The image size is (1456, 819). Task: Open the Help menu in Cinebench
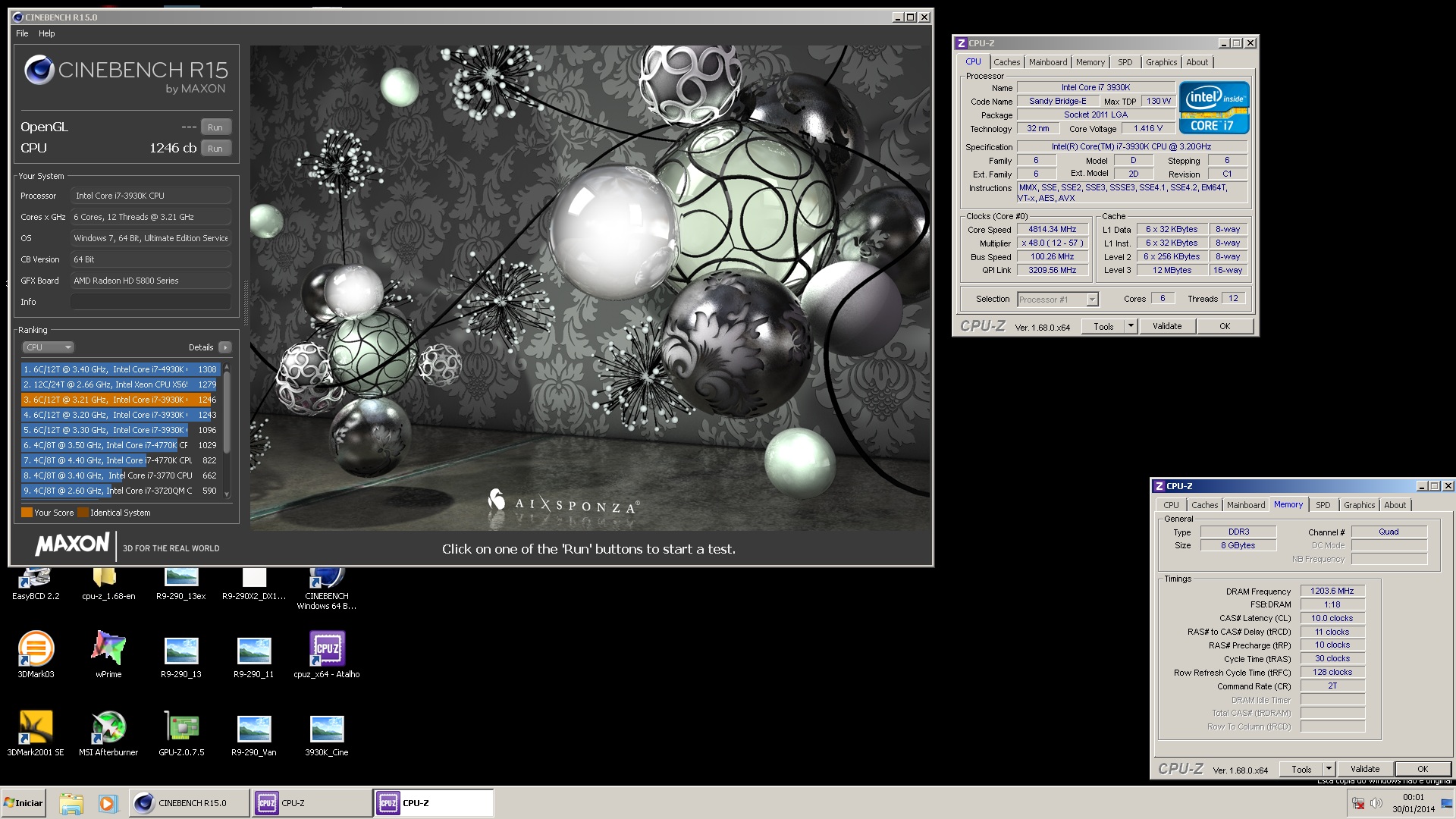(x=47, y=33)
